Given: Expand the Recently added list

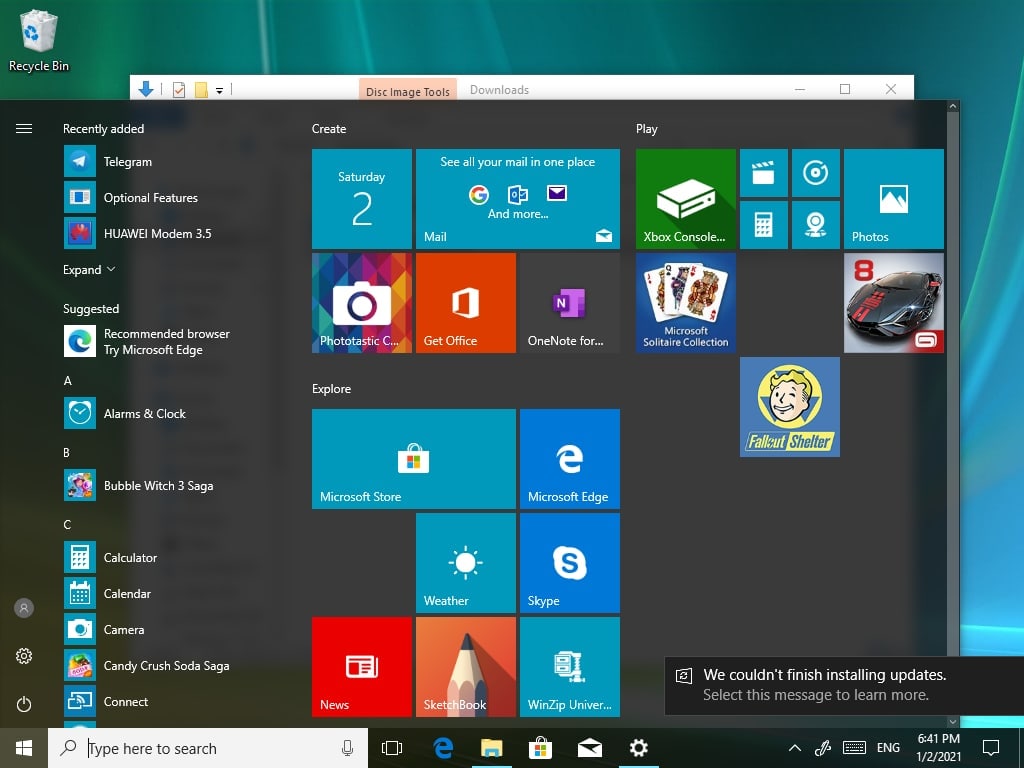Looking at the screenshot, I should 89,270.
